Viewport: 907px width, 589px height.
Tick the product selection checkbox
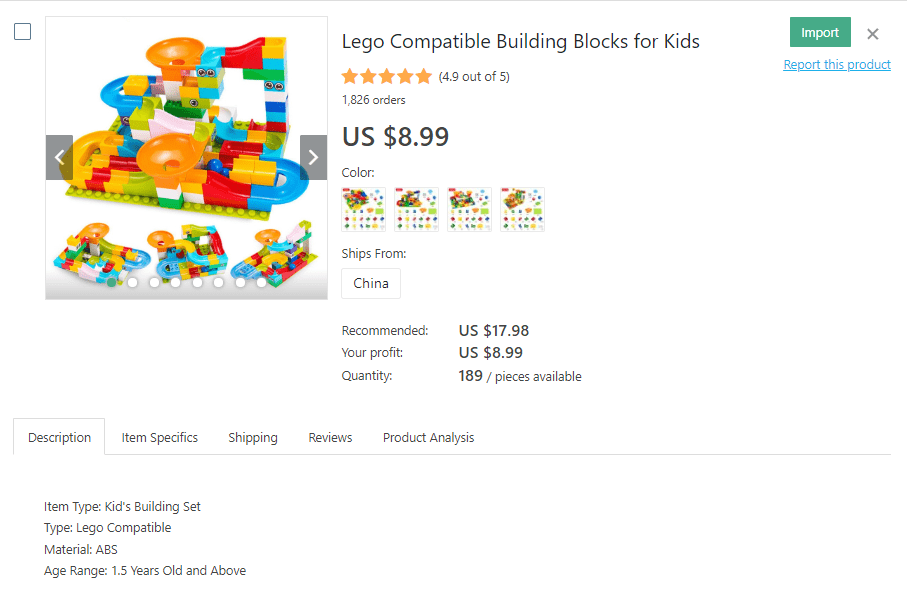pos(22,32)
